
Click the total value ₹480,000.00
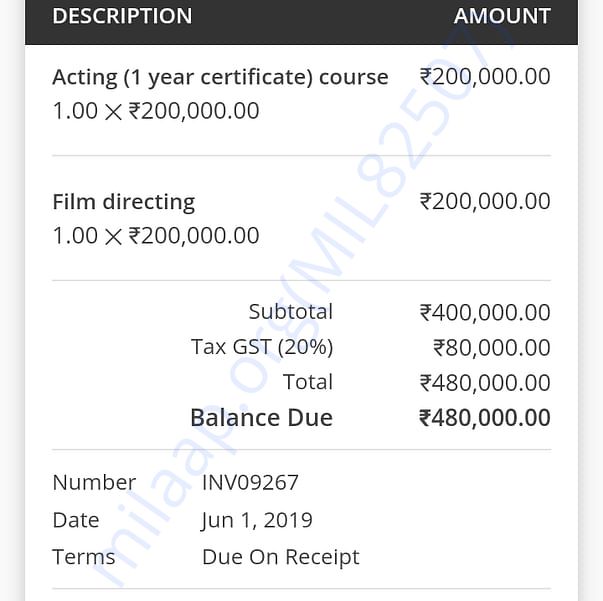pyautogui.click(x=485, y=383)
